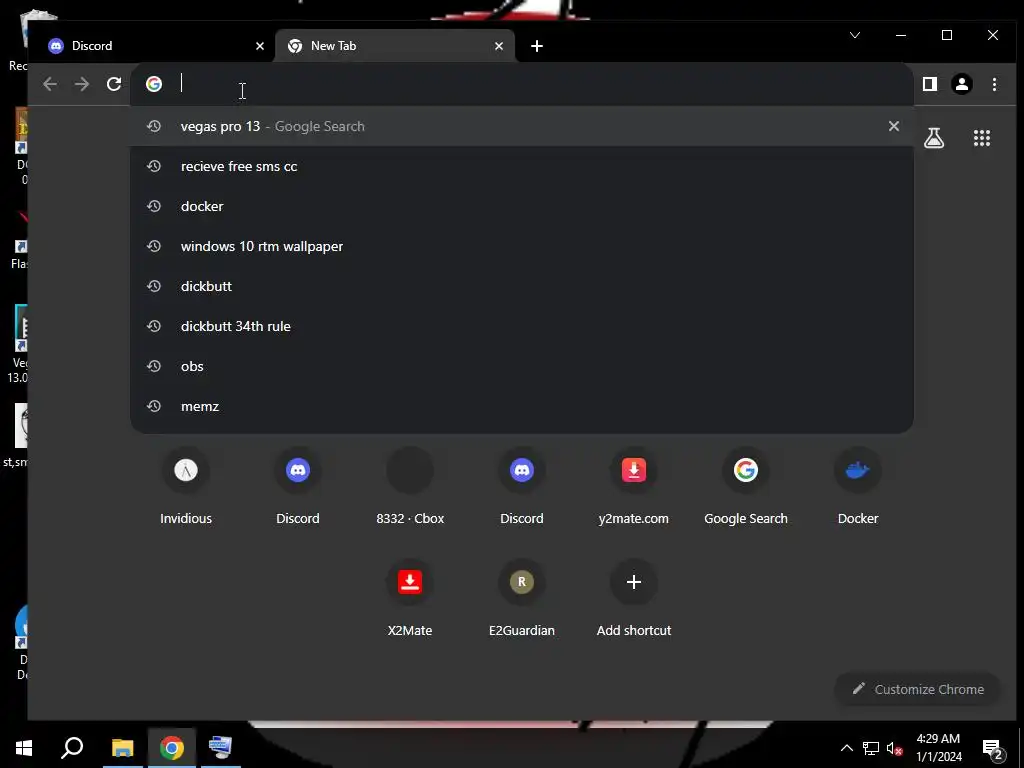This screenshot has width=1024, height=768.
Task: Open a new tab with plus button
Action: [537, 46]
